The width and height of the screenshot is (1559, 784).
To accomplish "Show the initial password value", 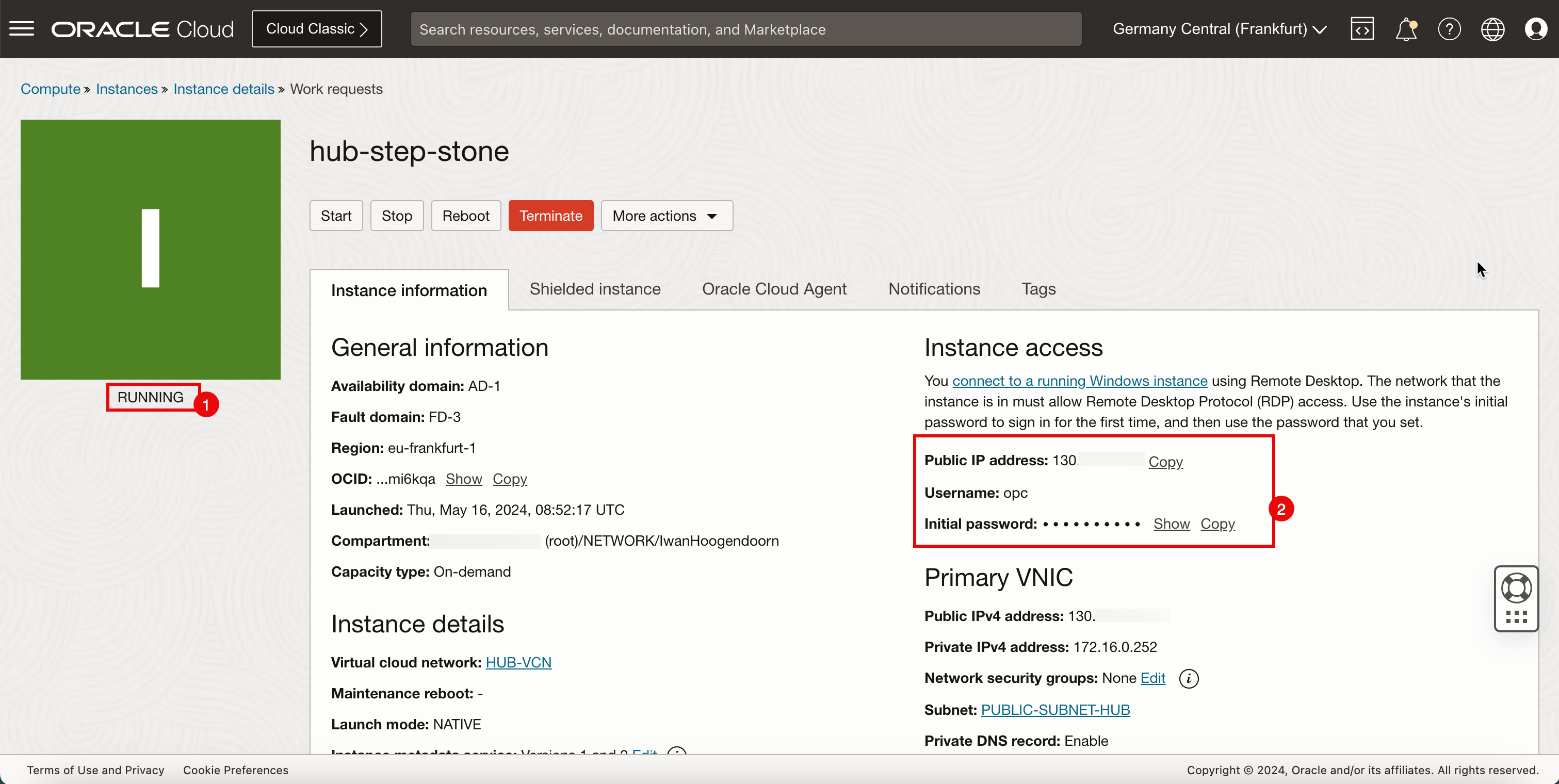I will coord(1172,523).
